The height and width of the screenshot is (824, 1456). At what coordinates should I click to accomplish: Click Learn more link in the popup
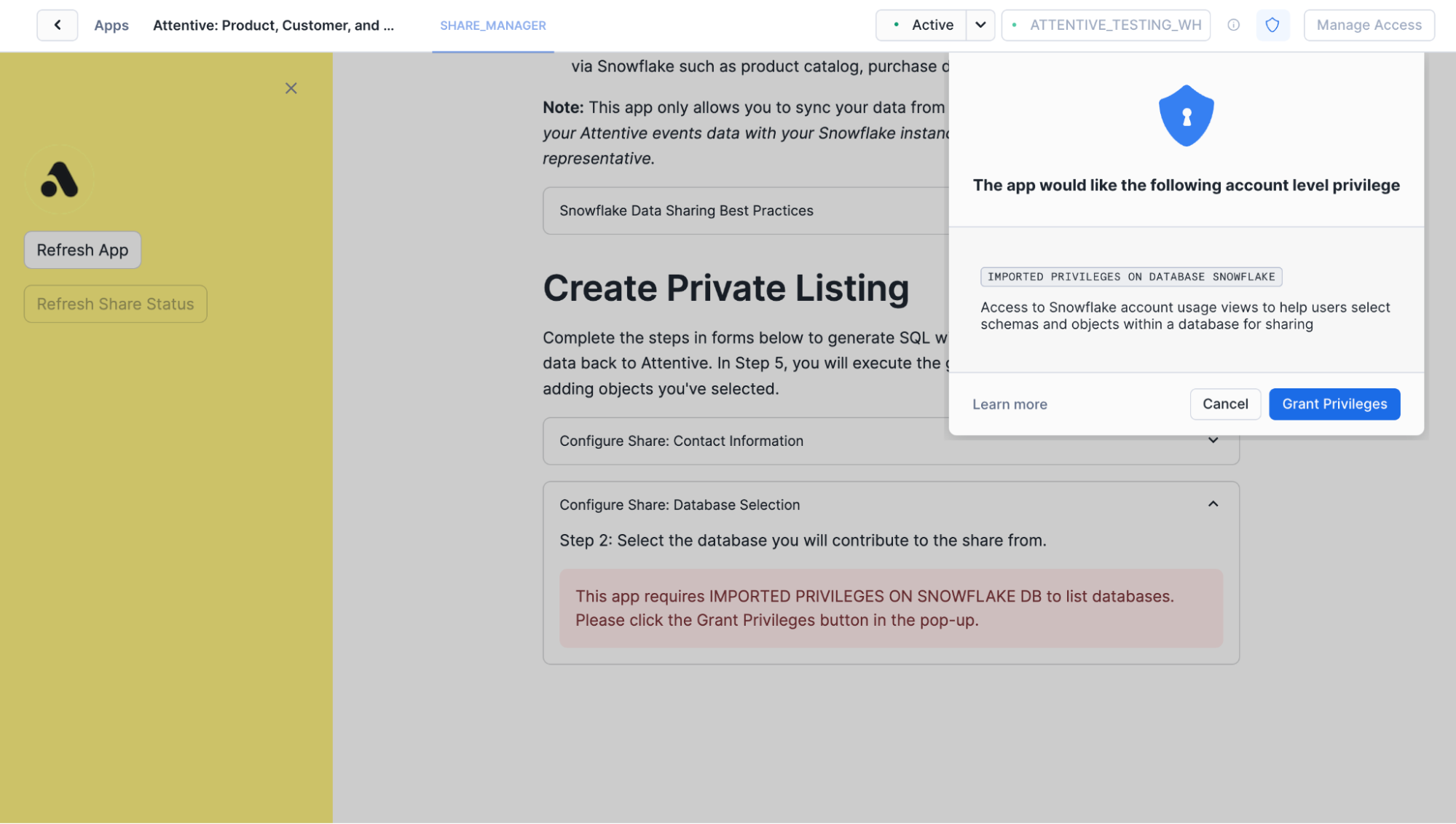(1010, 404)
